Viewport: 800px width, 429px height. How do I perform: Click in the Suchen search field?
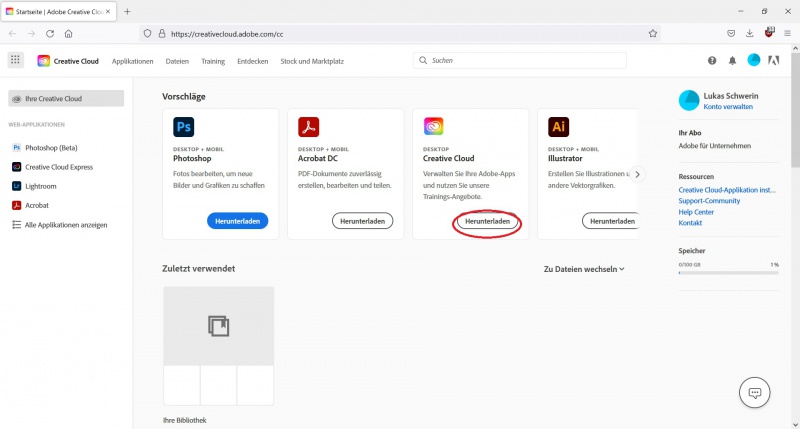coord(520,60)
